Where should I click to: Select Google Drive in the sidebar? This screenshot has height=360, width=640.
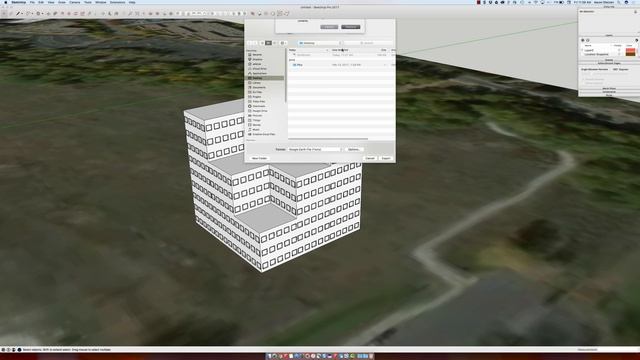[260, 111]
